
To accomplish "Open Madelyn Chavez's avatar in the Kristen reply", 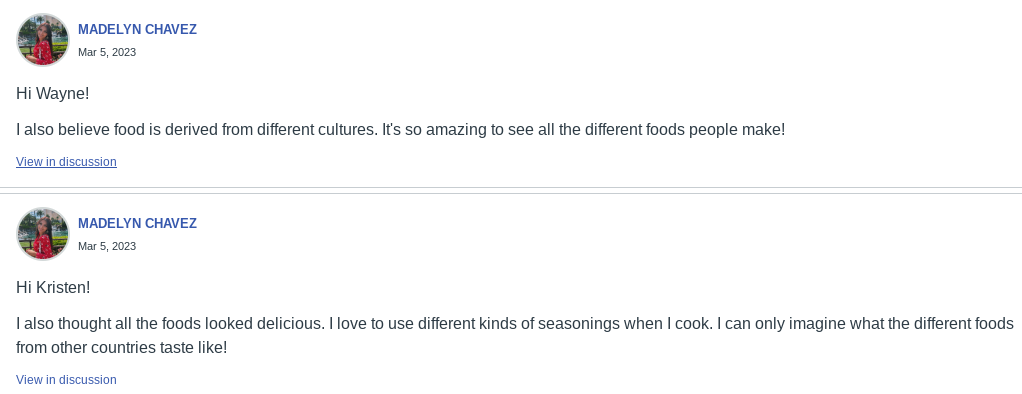I will pyautogui.click(x=42, y=234).
